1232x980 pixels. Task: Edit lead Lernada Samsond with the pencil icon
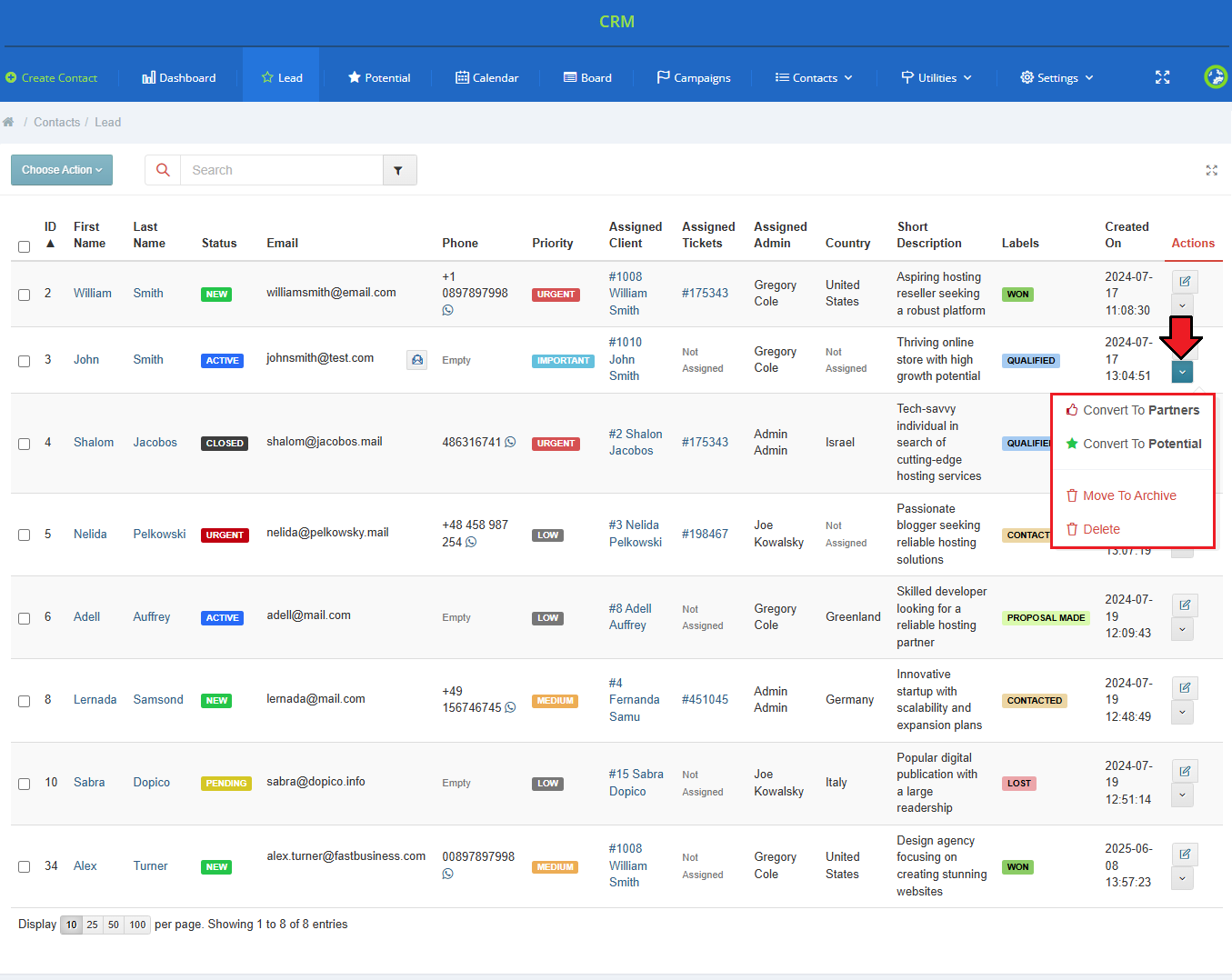click(1185, 687)
